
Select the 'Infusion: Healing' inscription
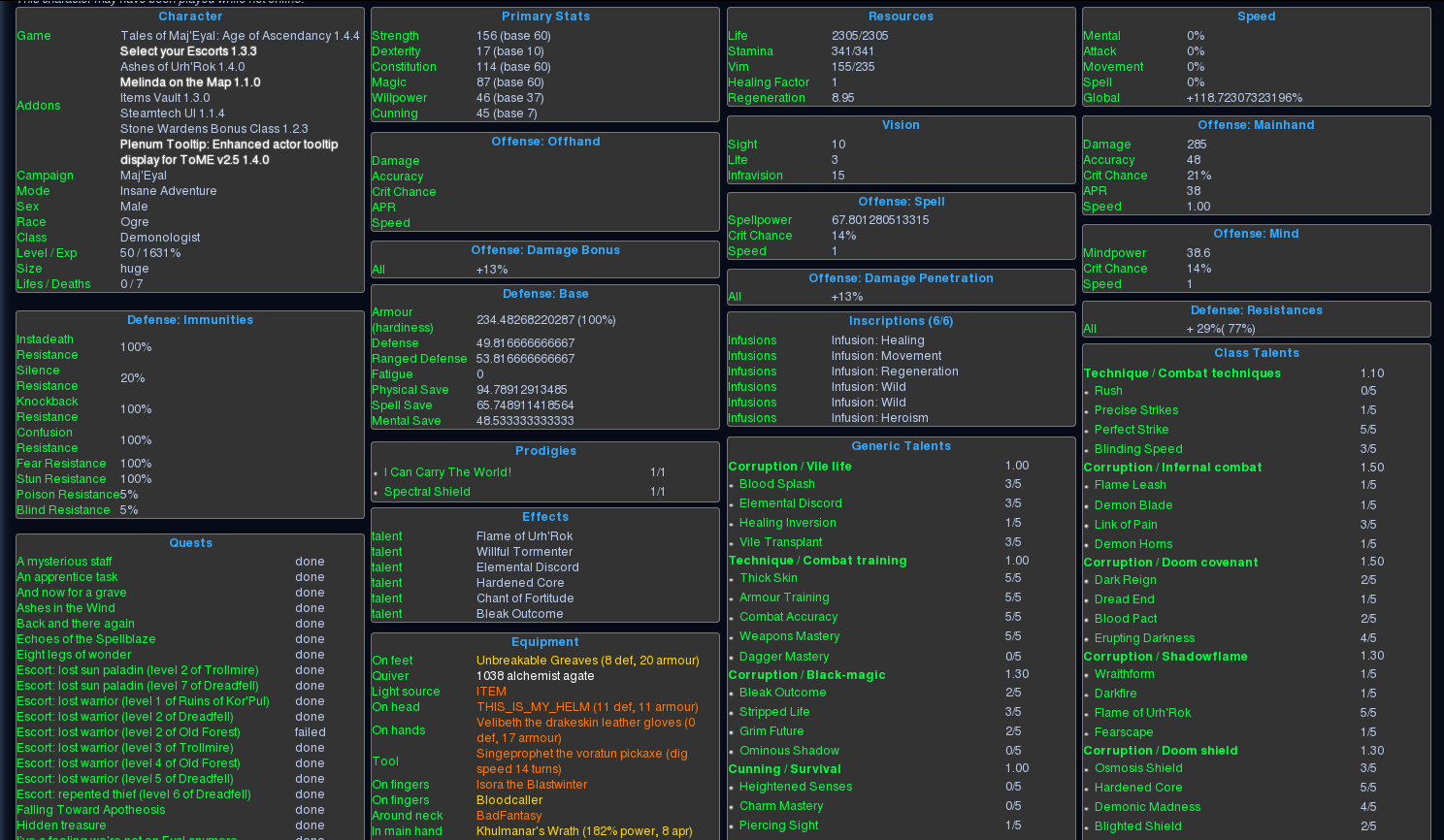tap(878, 340)
